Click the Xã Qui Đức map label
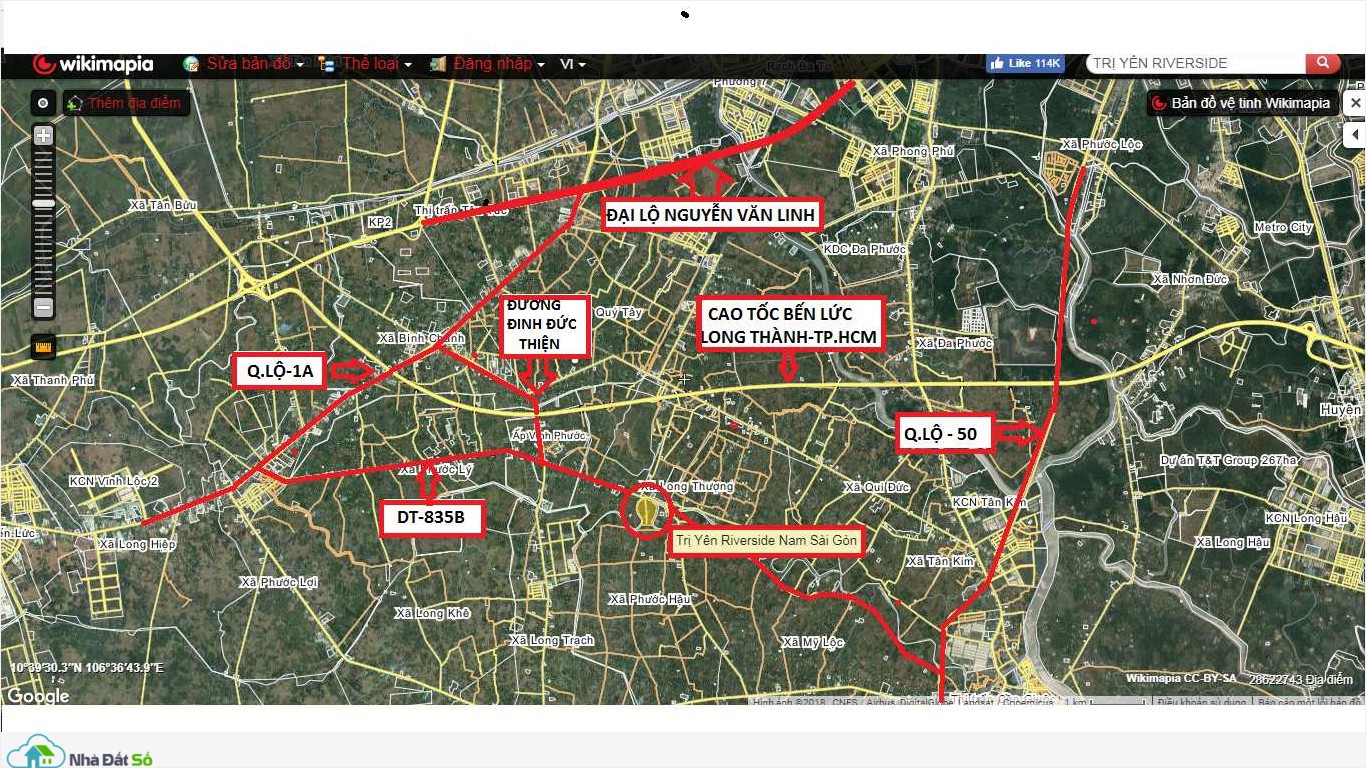The height and width of the screenshot is (768, 1366). (x=877, y=487)
